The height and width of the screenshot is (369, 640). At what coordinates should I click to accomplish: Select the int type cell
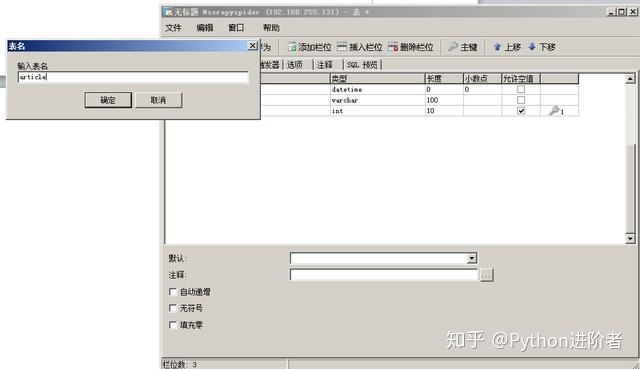(x=378, y=111)
